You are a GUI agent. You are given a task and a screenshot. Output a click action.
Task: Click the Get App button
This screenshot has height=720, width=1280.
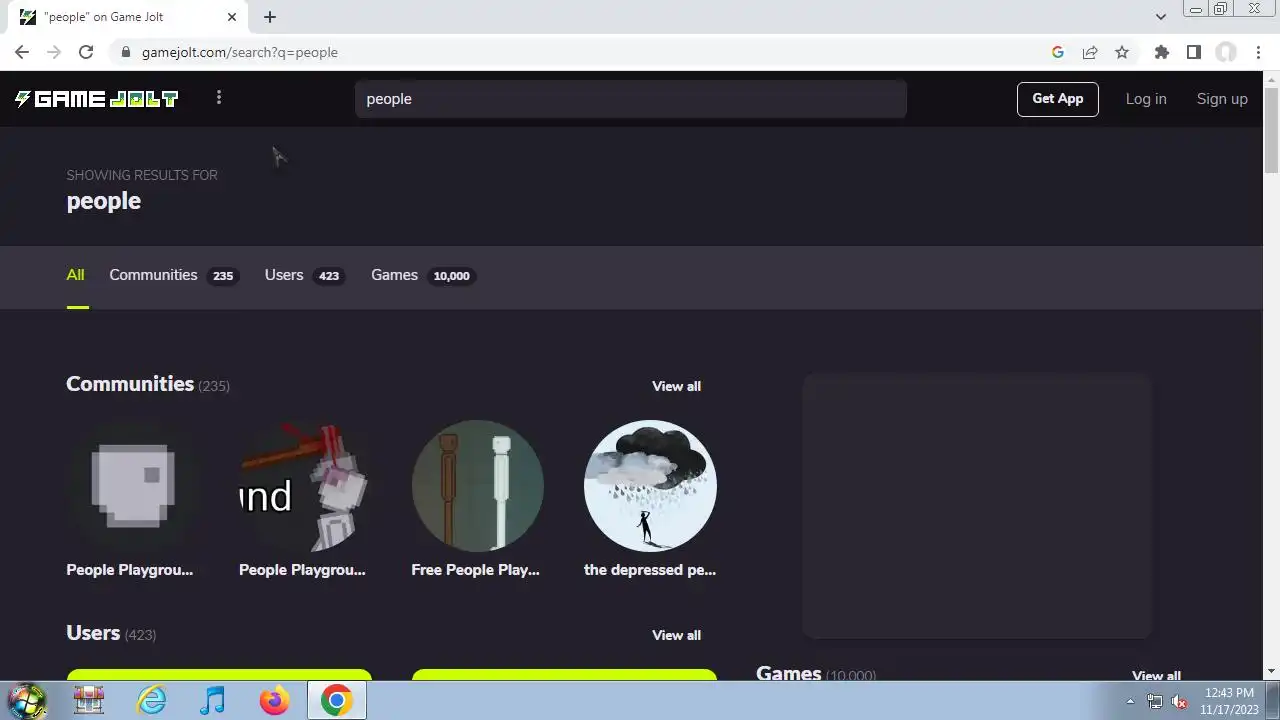click(1058, 99)
